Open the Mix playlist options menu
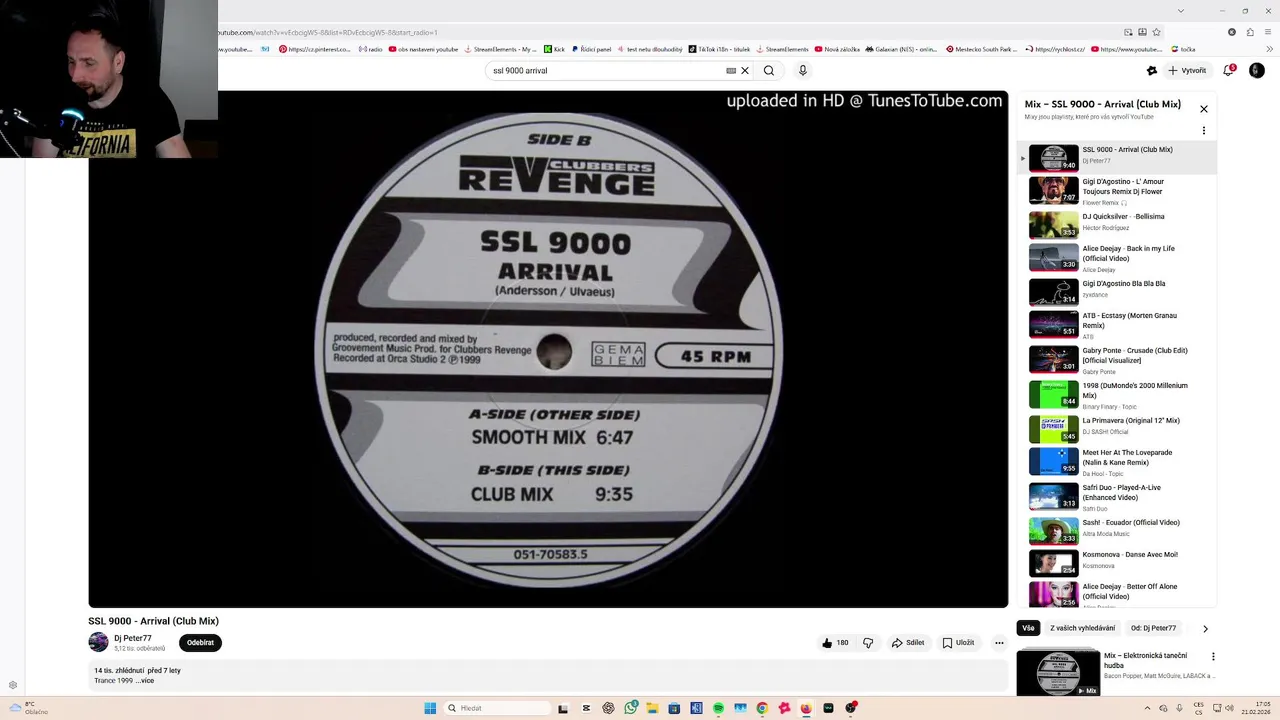 tap(1204, 131)
